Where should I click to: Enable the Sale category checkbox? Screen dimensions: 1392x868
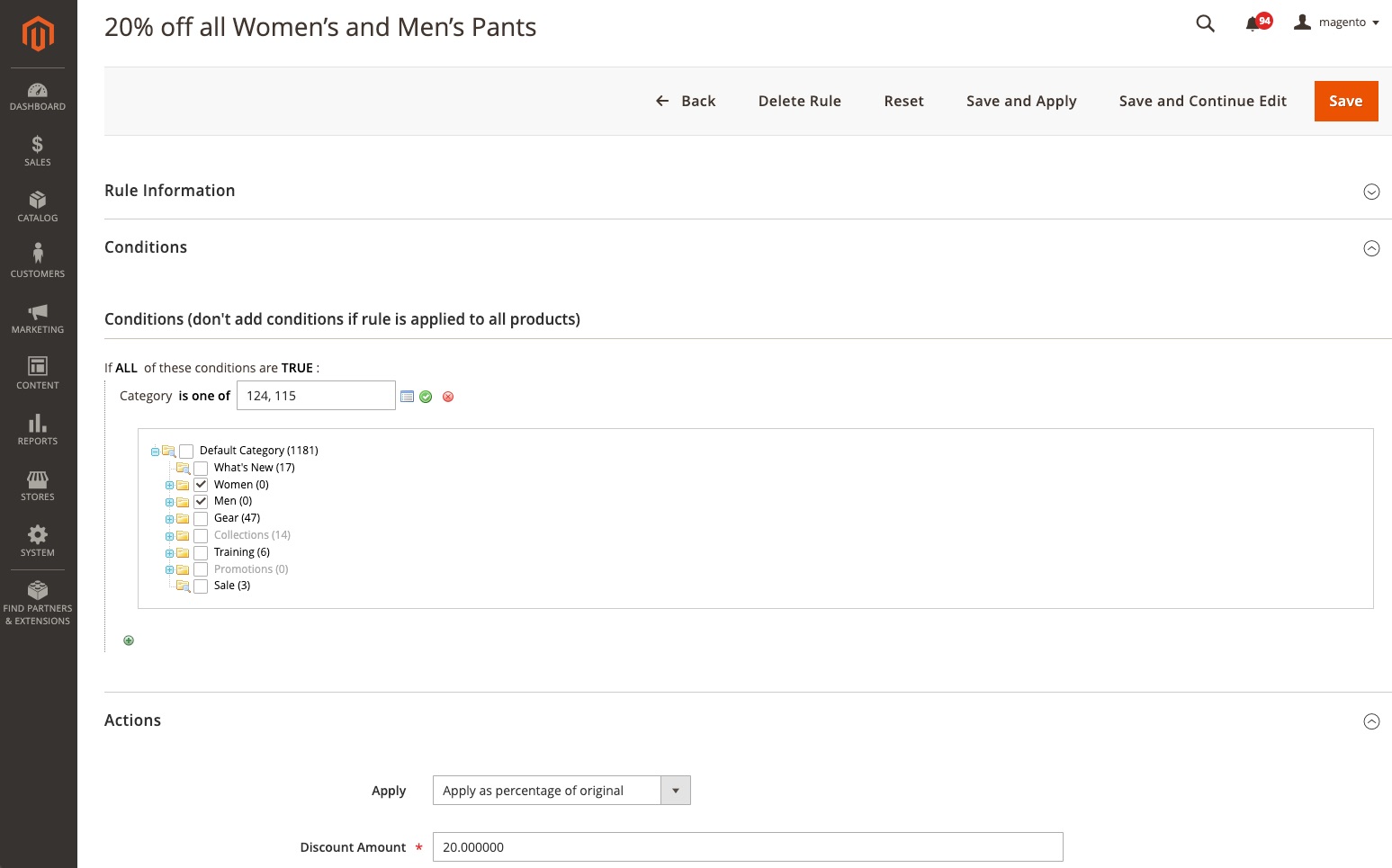(201, 586)
